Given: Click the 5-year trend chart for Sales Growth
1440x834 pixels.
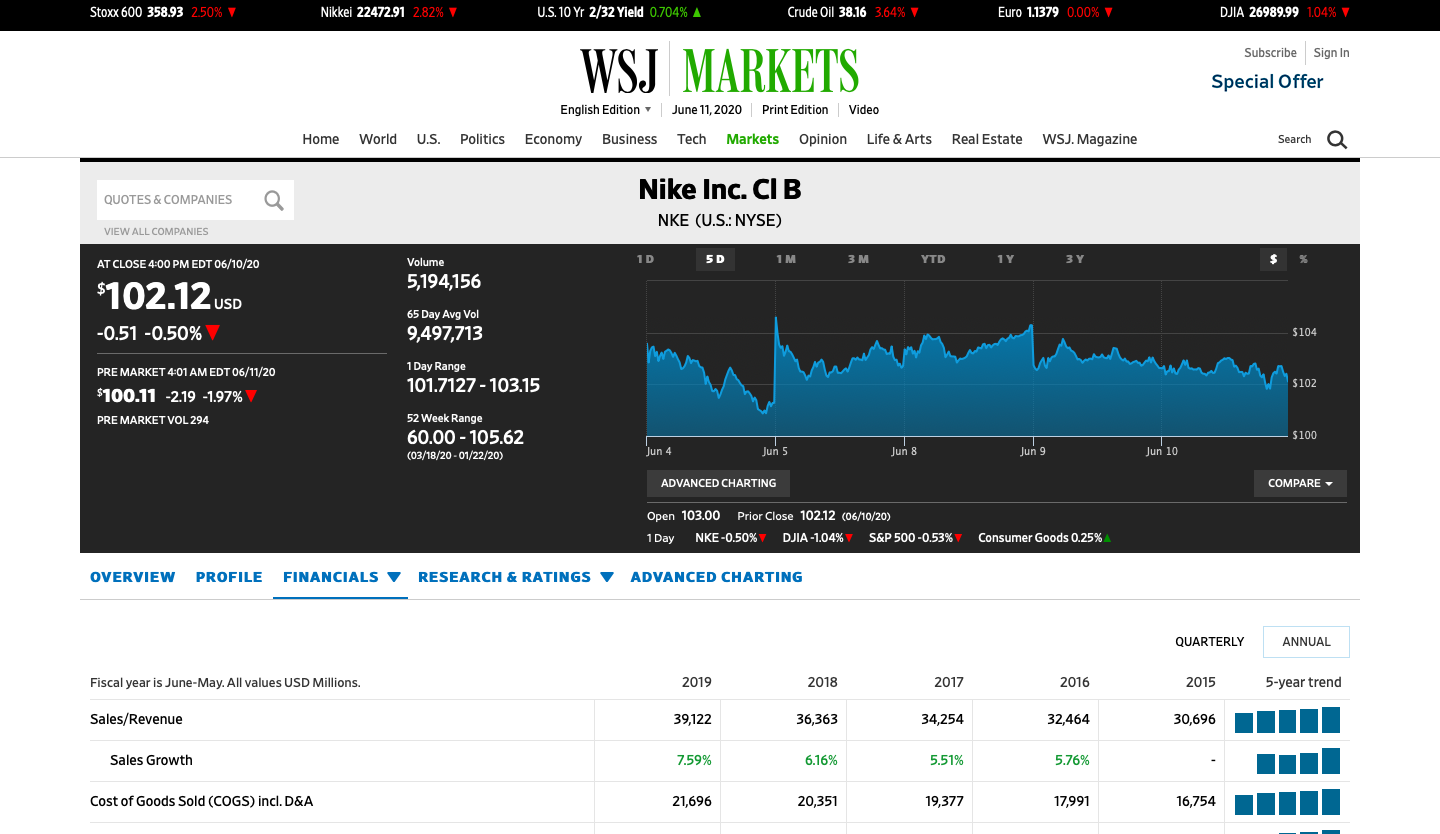Looking at the screenshot, I should 1298,761.
